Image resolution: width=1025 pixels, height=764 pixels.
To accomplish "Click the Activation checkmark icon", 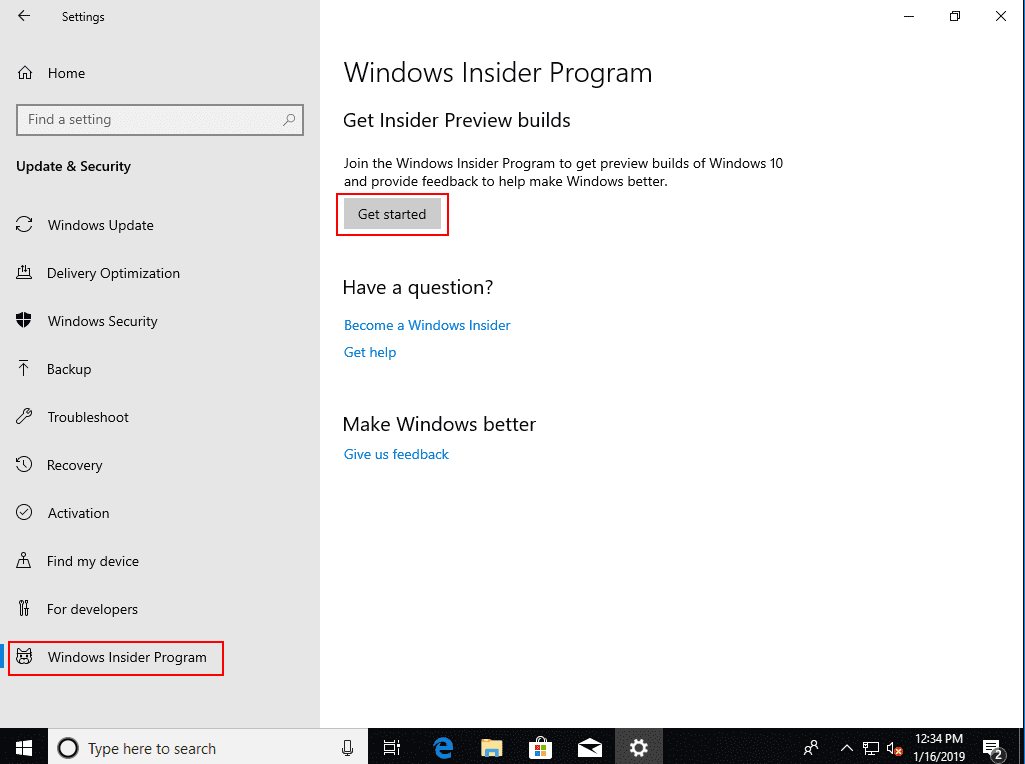I will point(24,513).
